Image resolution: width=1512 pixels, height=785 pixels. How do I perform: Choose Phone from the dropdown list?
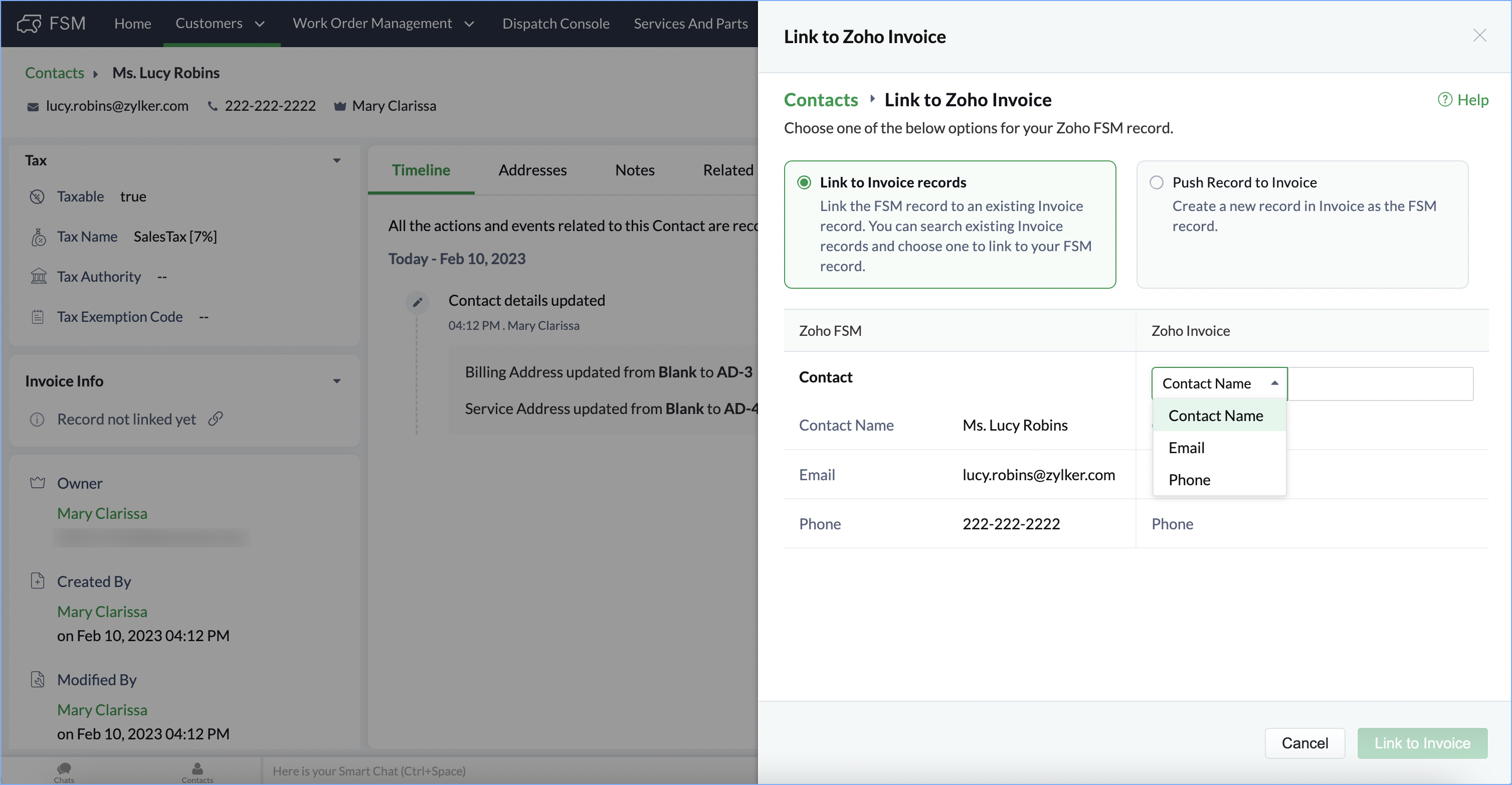[1219, 480]
